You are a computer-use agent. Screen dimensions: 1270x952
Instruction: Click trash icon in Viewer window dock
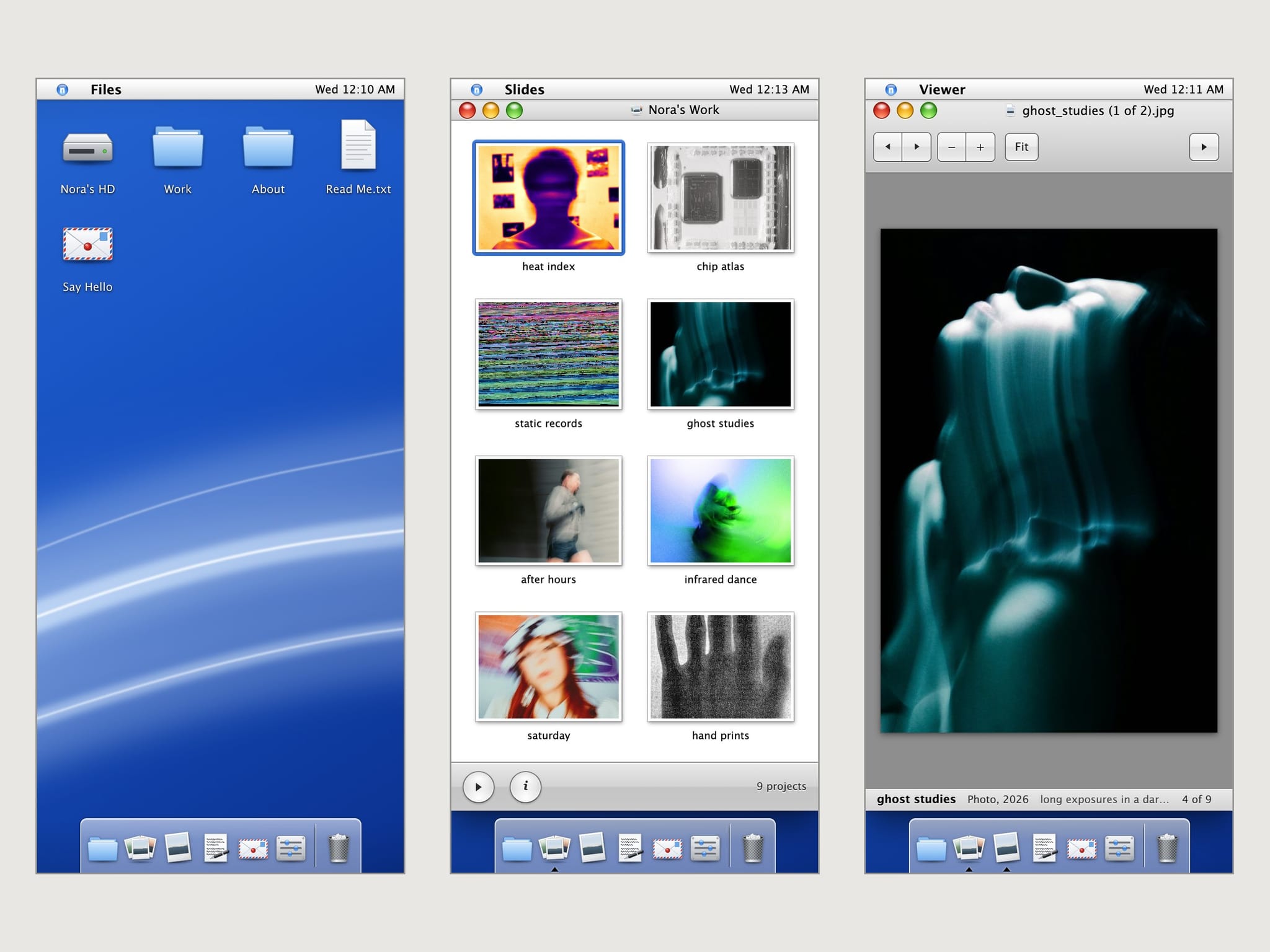pos(1167,848)
